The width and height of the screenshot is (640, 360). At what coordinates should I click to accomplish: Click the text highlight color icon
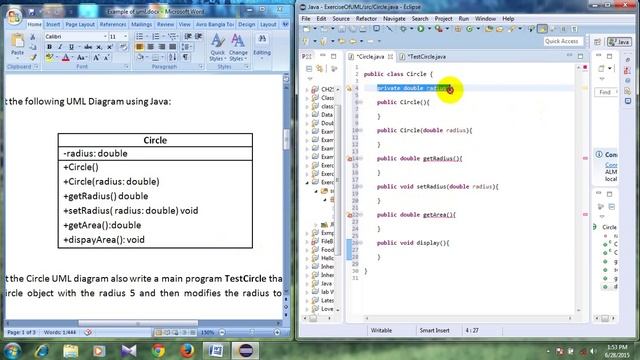pyautogui.click(x=49, y=58)
